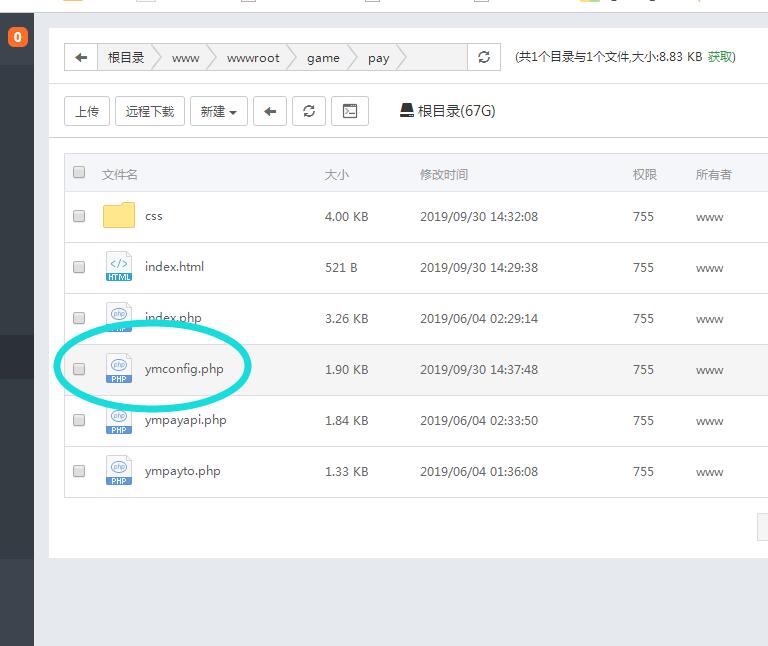Click the refresh icon beside the path bar

[x=484, y=58]
